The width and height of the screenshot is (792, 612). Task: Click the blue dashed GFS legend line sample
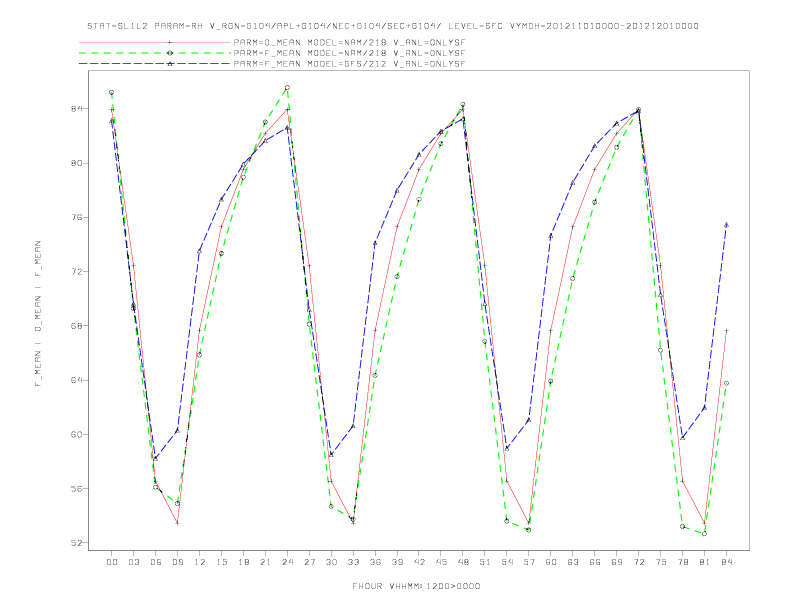(x=155, y=64)
